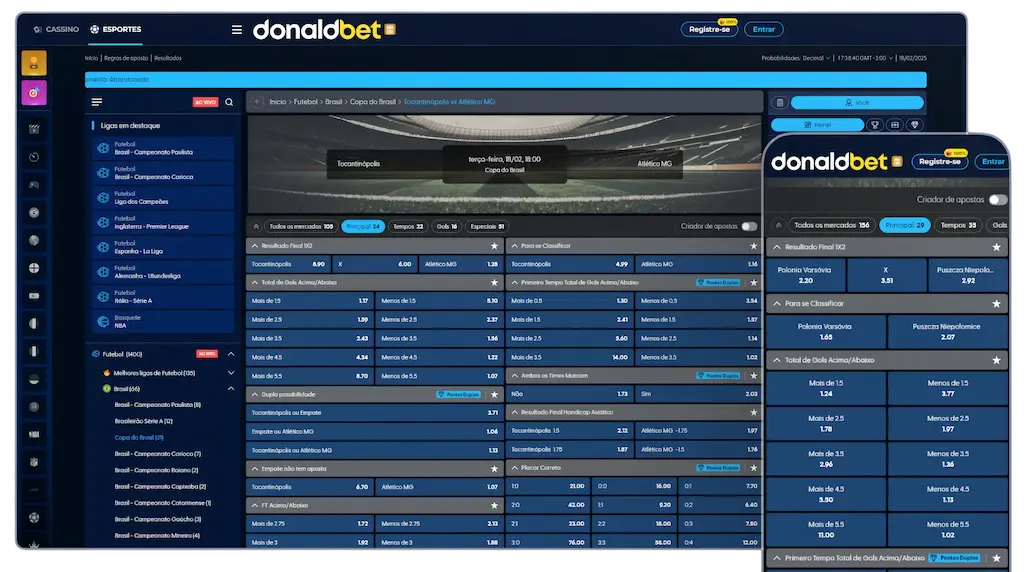Click the back arrow in the breadcrumb bar
This screenshot has height=572, width=1024.
point(257,102)
